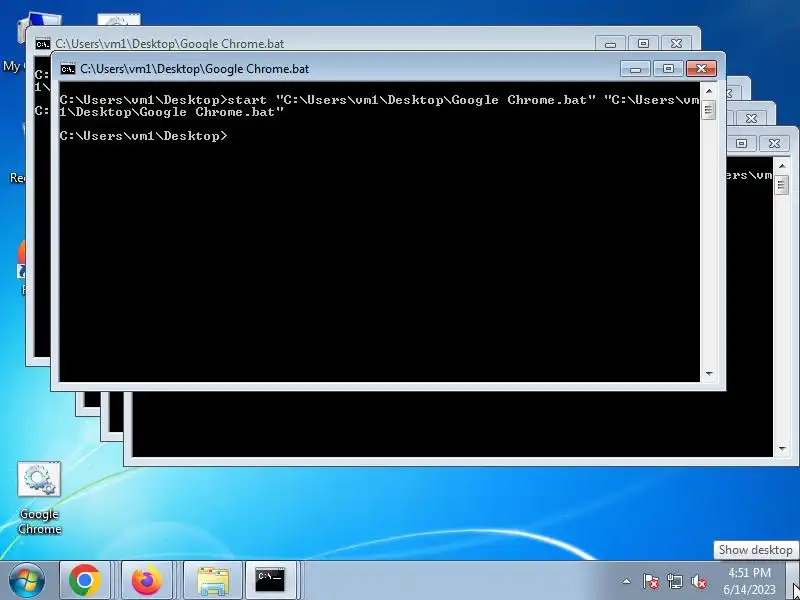Click the Show desktop button

tap(795, 580)
